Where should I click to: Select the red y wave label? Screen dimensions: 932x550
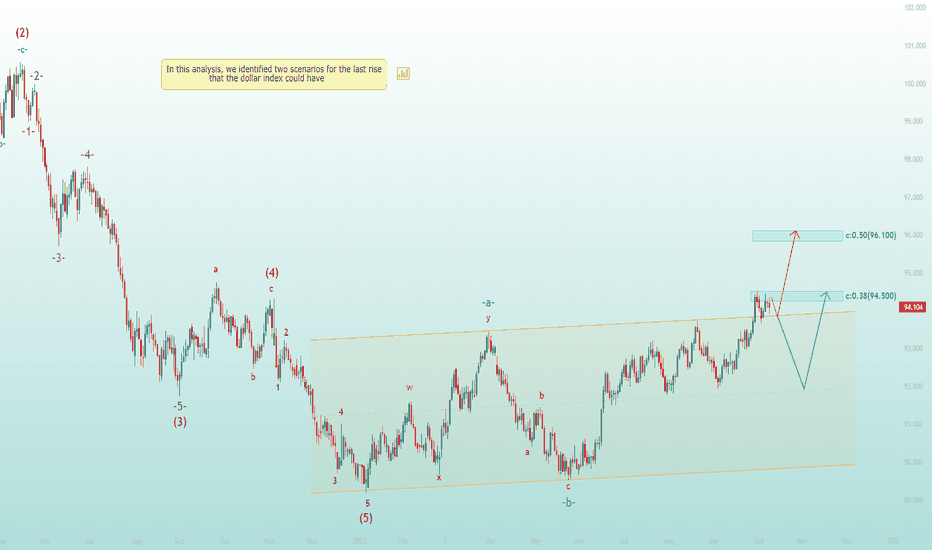(x=488, y=318)
